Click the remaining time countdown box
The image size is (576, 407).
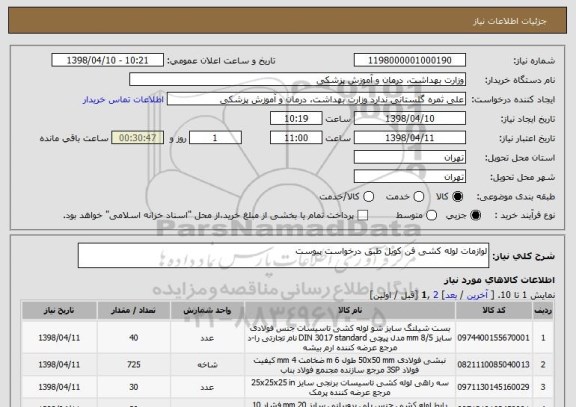[137, 138]
